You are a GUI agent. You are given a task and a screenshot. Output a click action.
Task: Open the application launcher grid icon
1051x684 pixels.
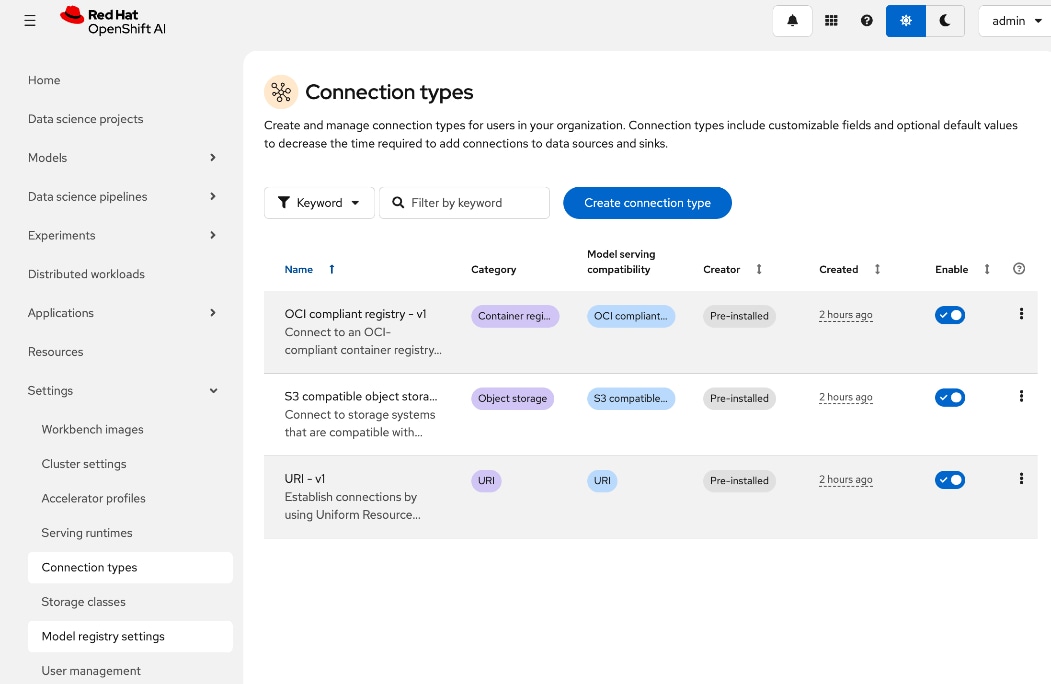(x=831, y=20)
